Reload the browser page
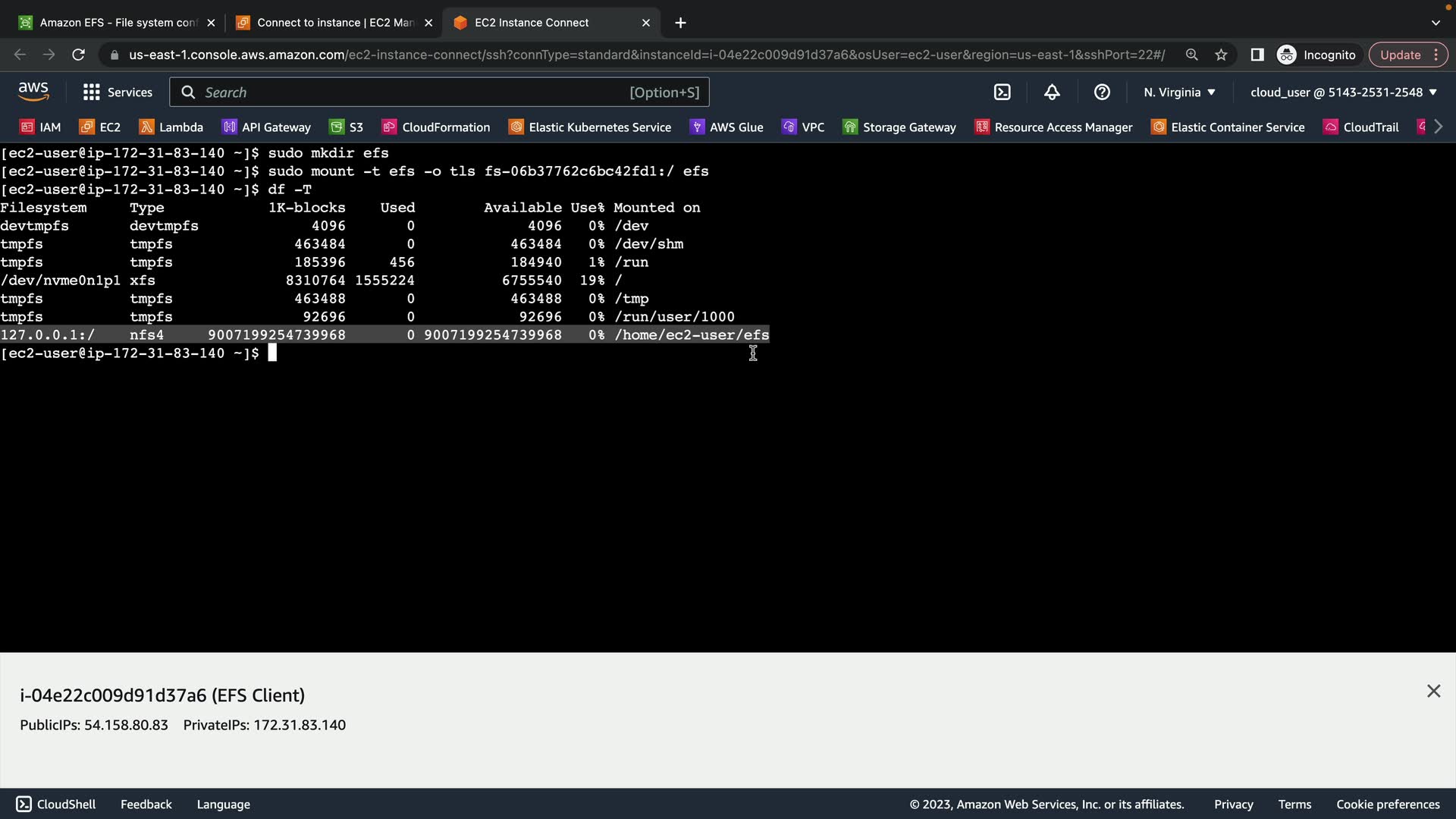This screenshot has height=819, width=1456. point(78,55)
